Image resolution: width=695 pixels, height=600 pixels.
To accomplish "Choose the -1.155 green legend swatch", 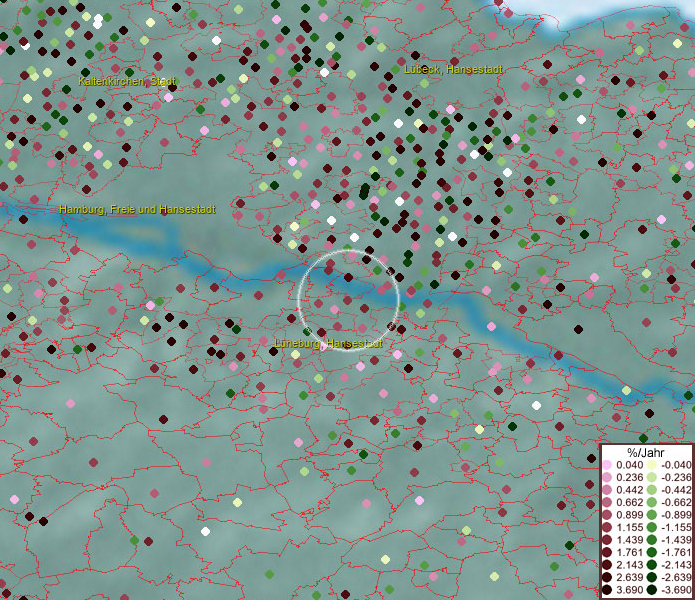I will coord(652,527).
